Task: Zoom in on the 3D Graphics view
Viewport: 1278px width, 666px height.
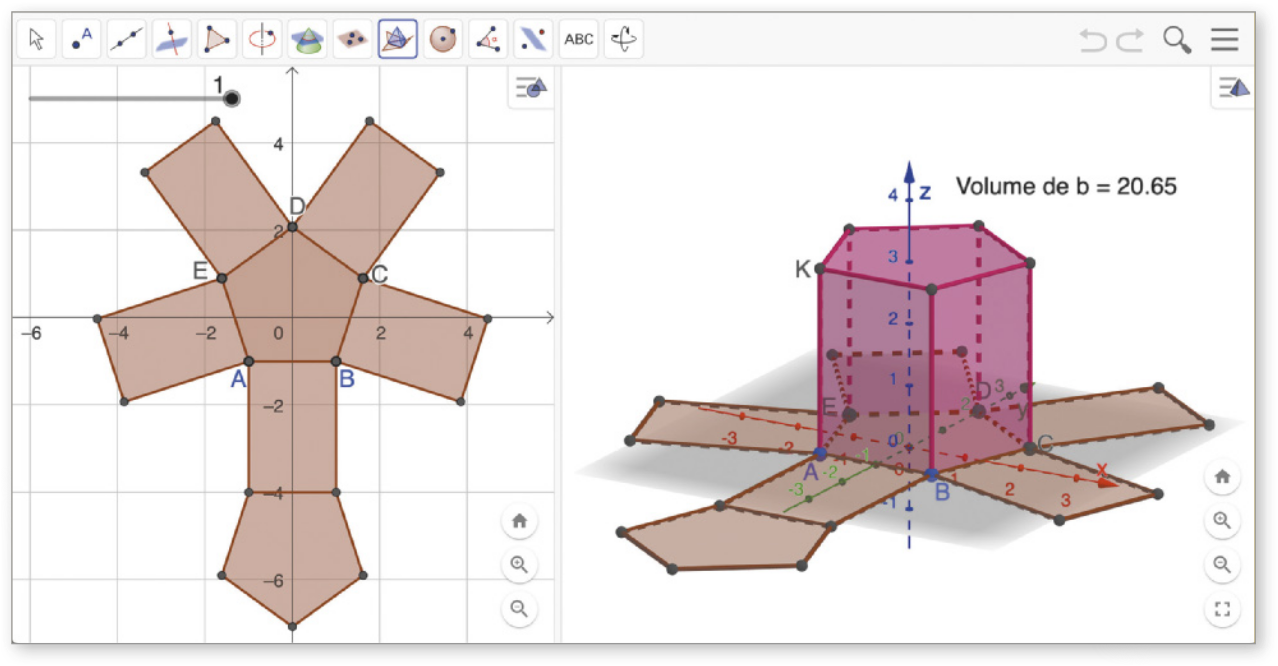Action: (x=1222, y=520)
